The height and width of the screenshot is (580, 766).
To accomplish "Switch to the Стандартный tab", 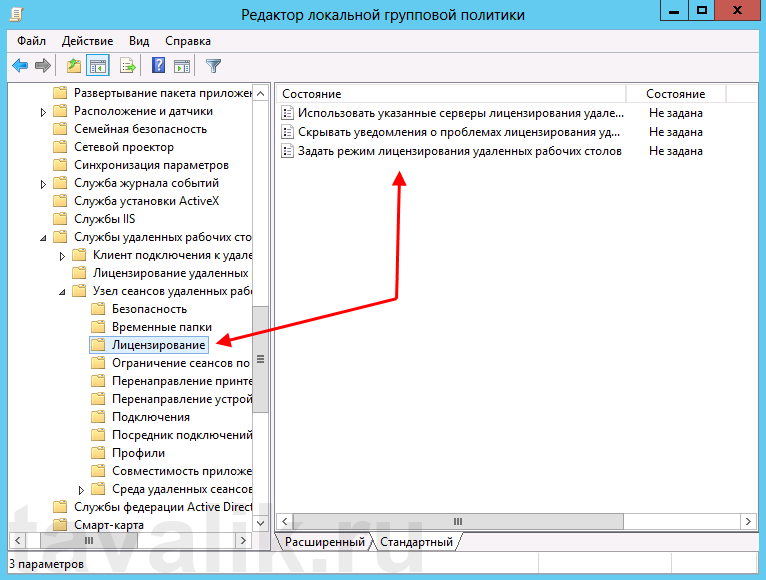I will [415, 542].
